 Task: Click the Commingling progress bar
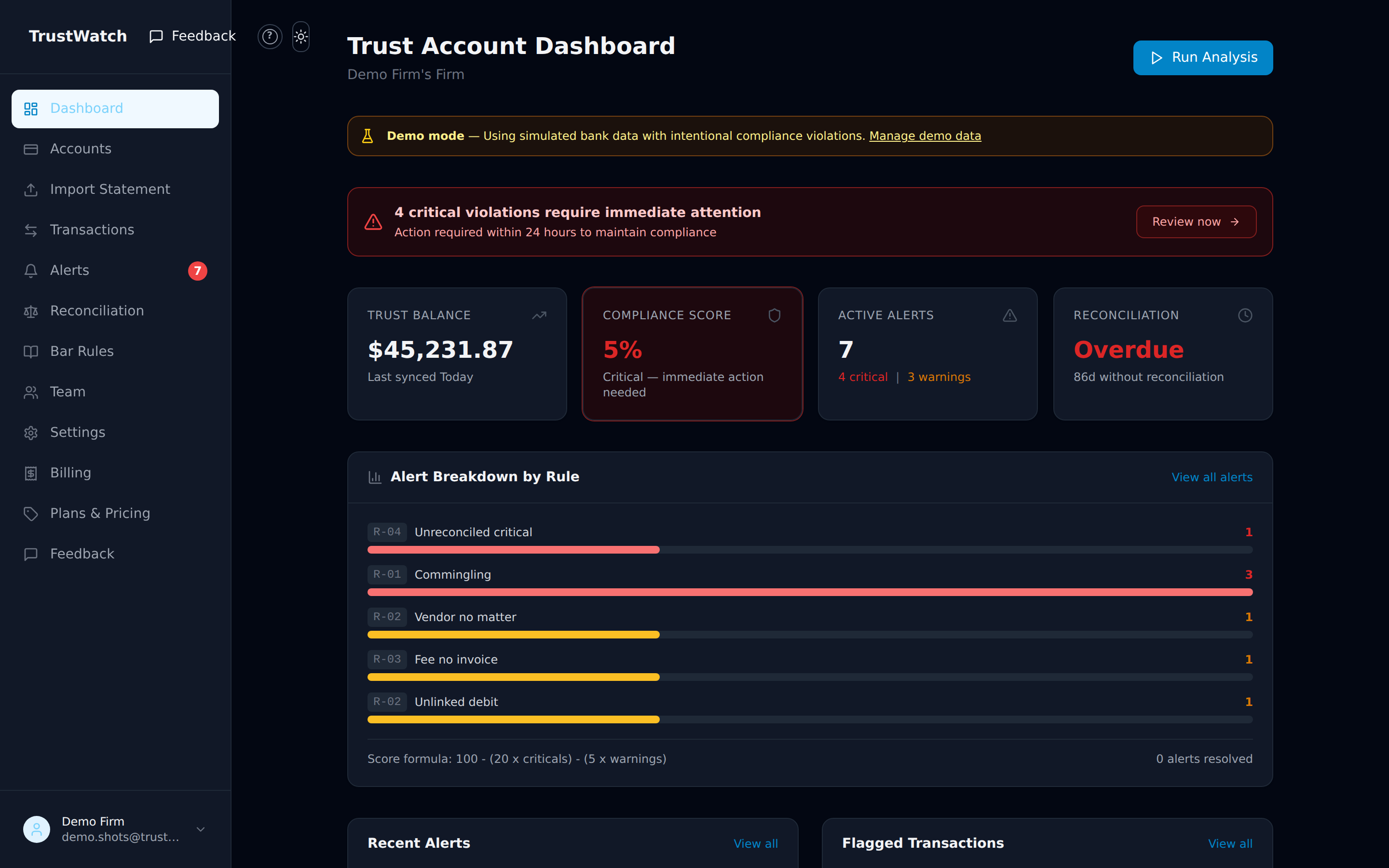pyautogui.click(x=810, y=593)
